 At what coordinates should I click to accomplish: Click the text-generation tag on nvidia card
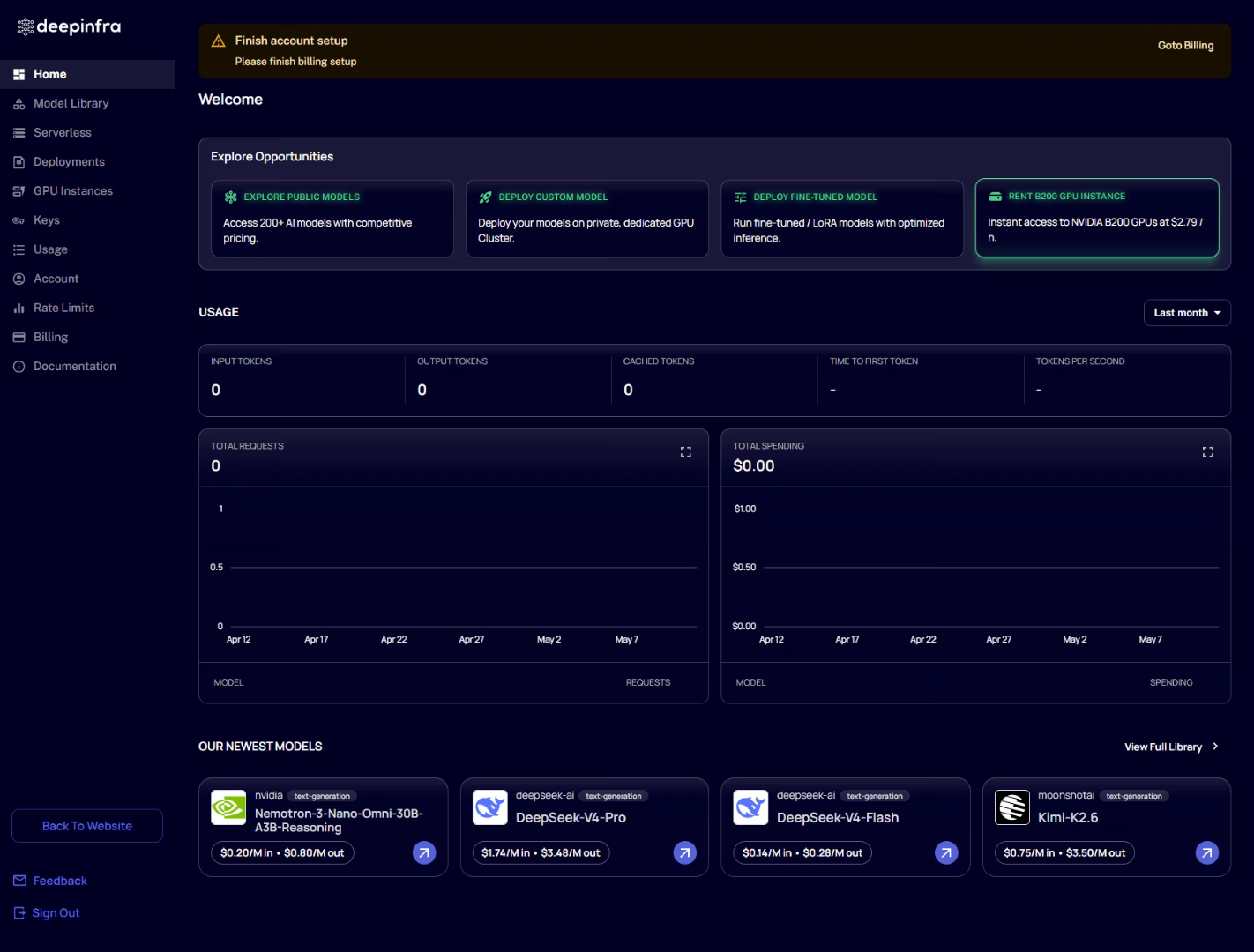(322, 796)
